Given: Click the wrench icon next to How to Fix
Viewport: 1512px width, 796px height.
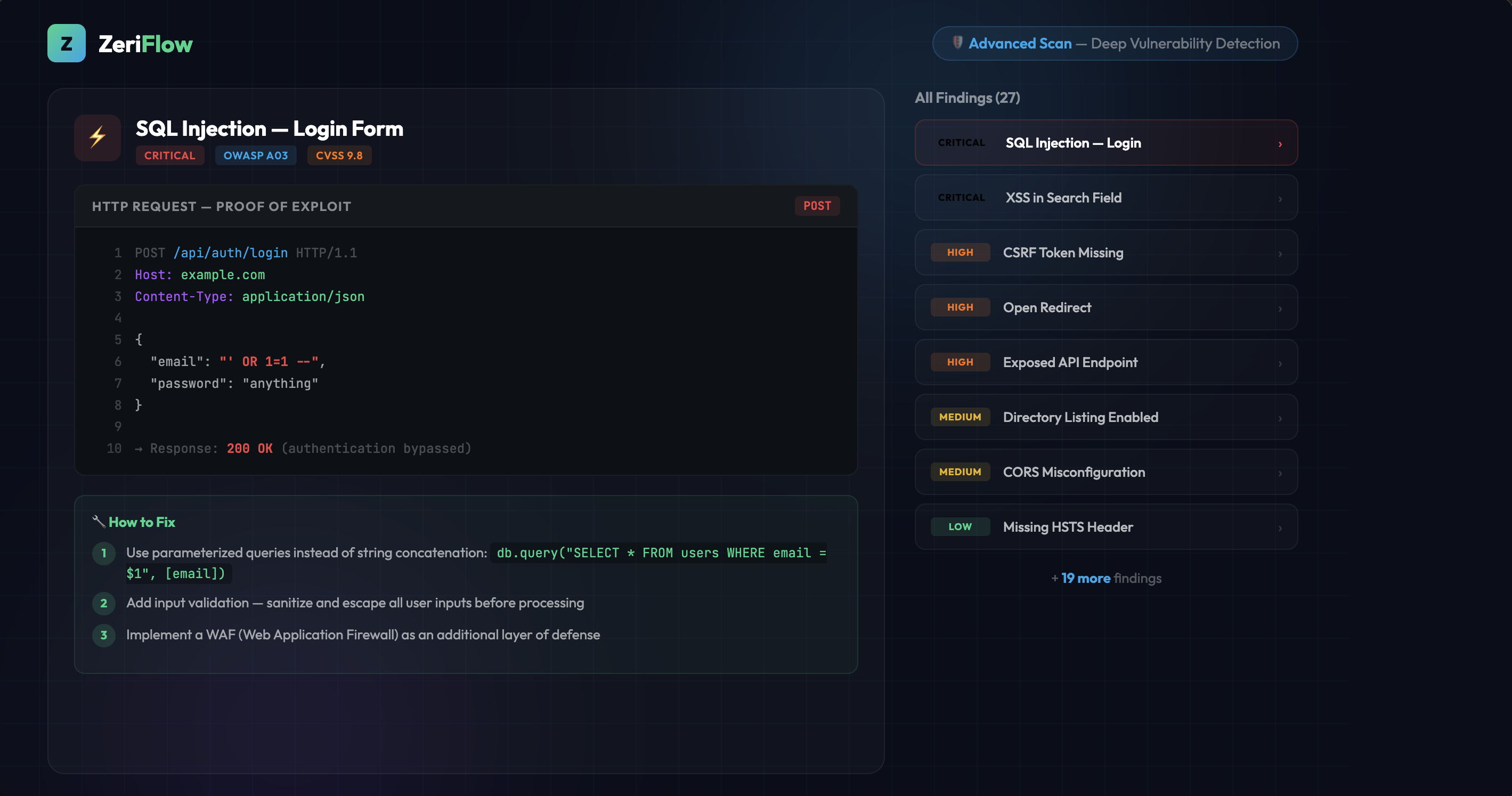Looking at the screenshot, I should point(99,521).
